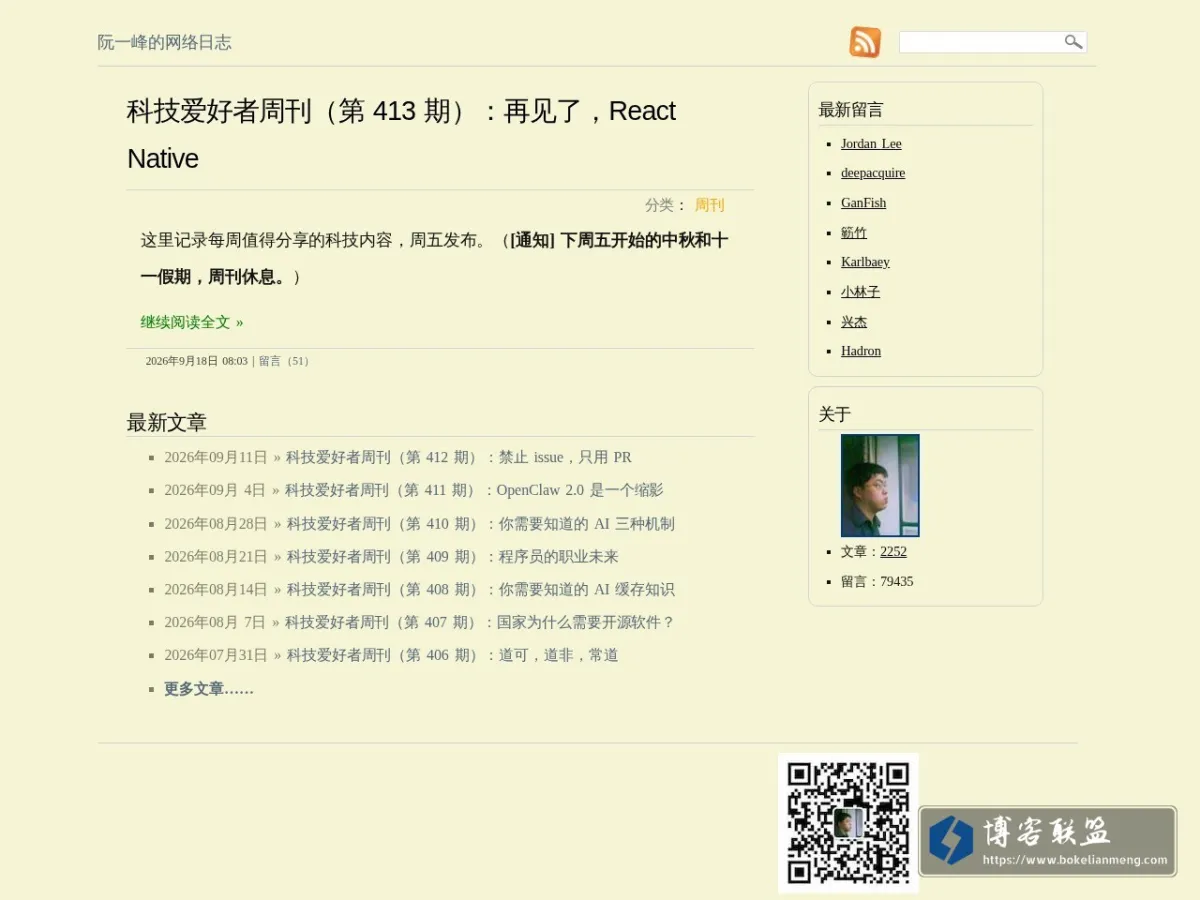1200x900 pixels.
Task: Open comment by deepacquire
Action: pyautogui.click(x=873, y=173)
